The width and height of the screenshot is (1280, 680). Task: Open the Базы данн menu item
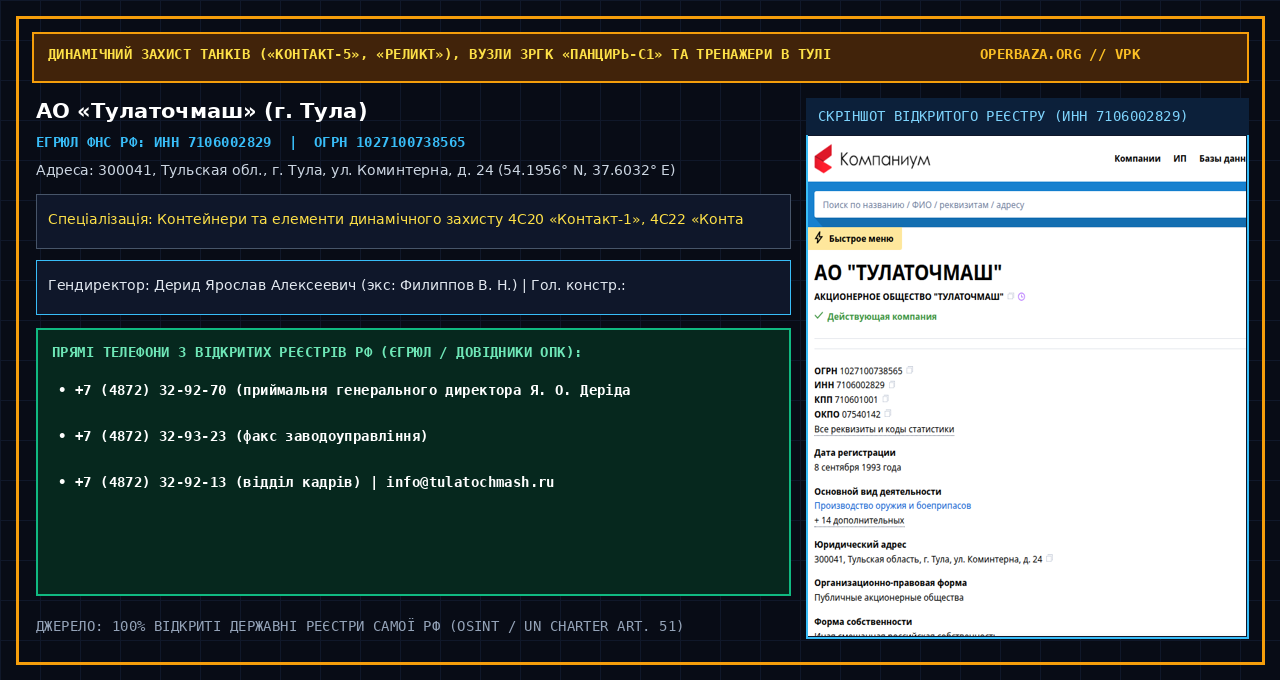(1223, 158)
